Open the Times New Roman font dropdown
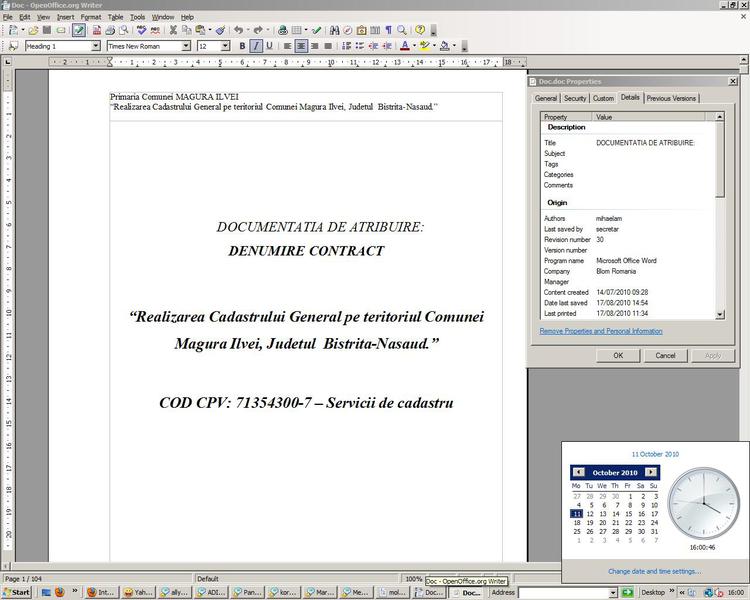750x600 pixels. point(185,46)
